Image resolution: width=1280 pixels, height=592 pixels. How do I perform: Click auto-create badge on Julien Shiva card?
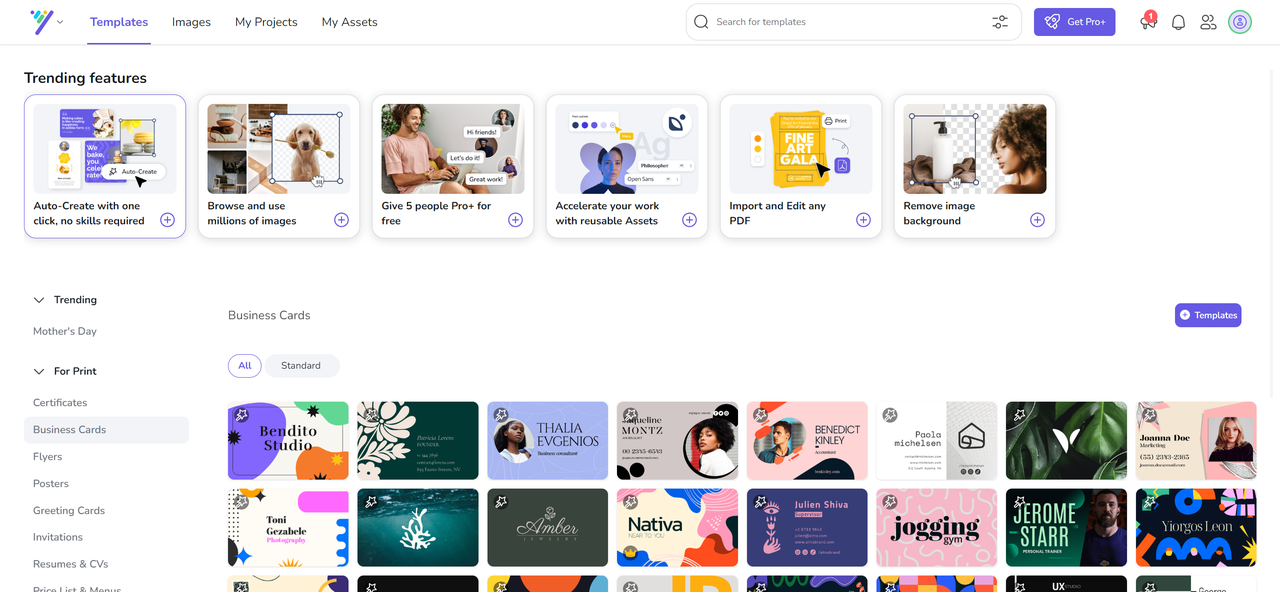[x=760, y=501]
